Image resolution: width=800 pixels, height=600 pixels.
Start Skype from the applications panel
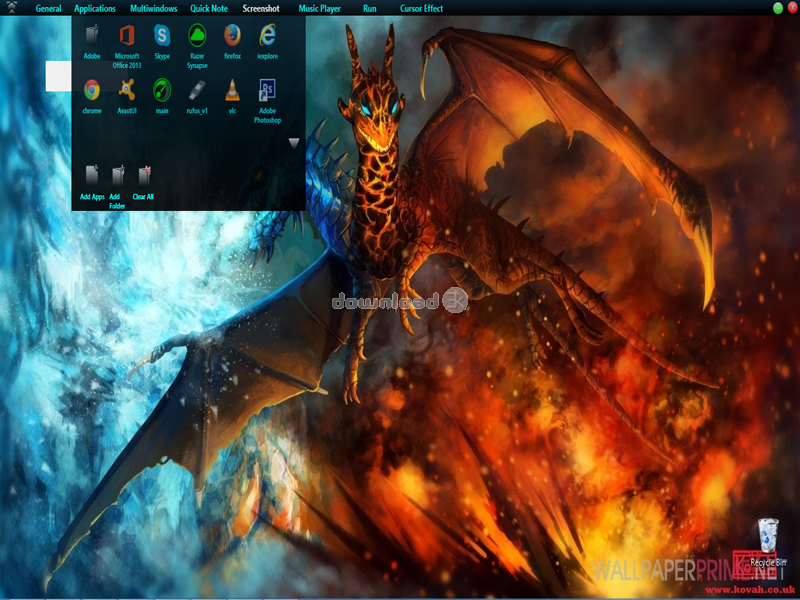coord(162,36)
